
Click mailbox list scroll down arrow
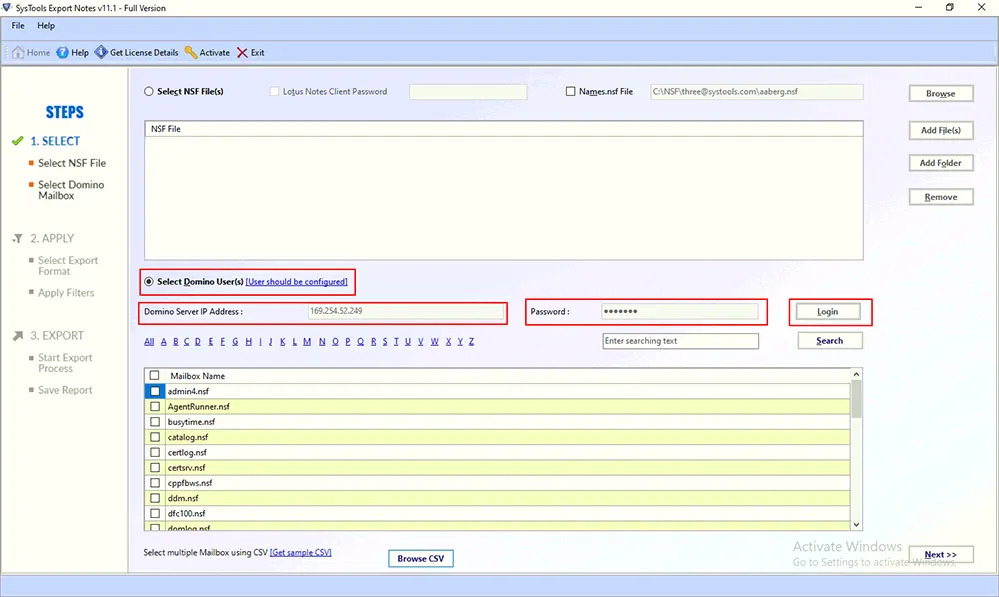click(x=856, y=524)
